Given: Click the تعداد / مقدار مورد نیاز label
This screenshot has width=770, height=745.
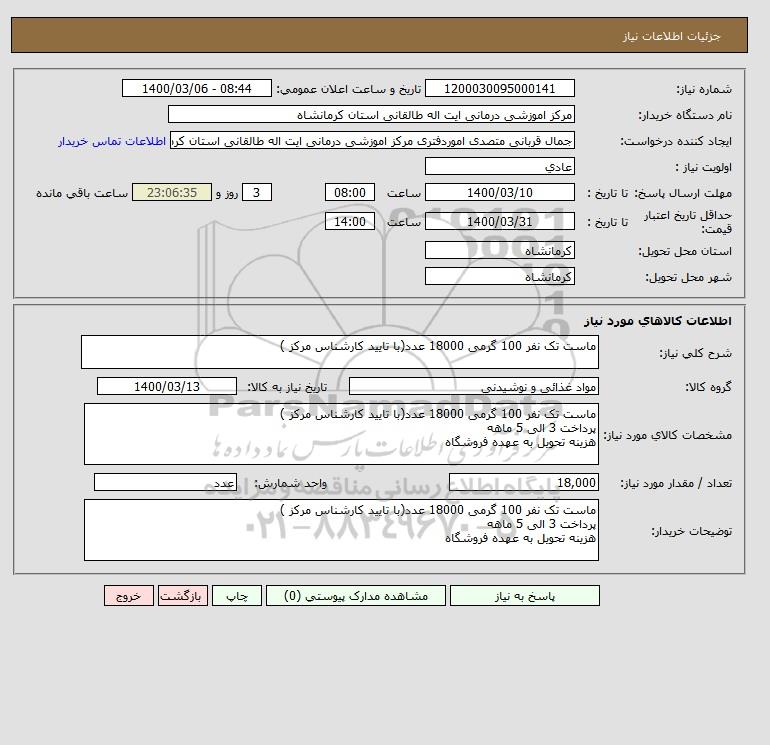Looking at the screenshot, I should click(676, 483).
